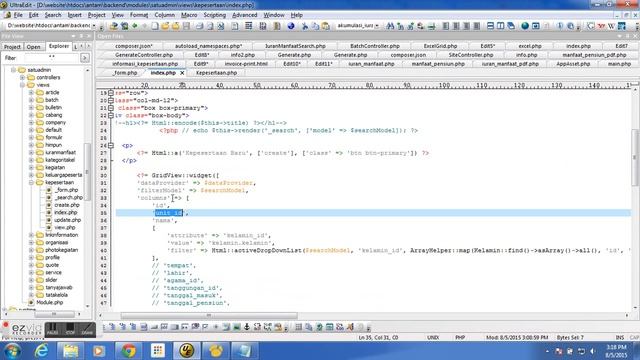Switch to the BatchController.php tab
This screenshot has height=360, width=640.
tap(375, 47)
